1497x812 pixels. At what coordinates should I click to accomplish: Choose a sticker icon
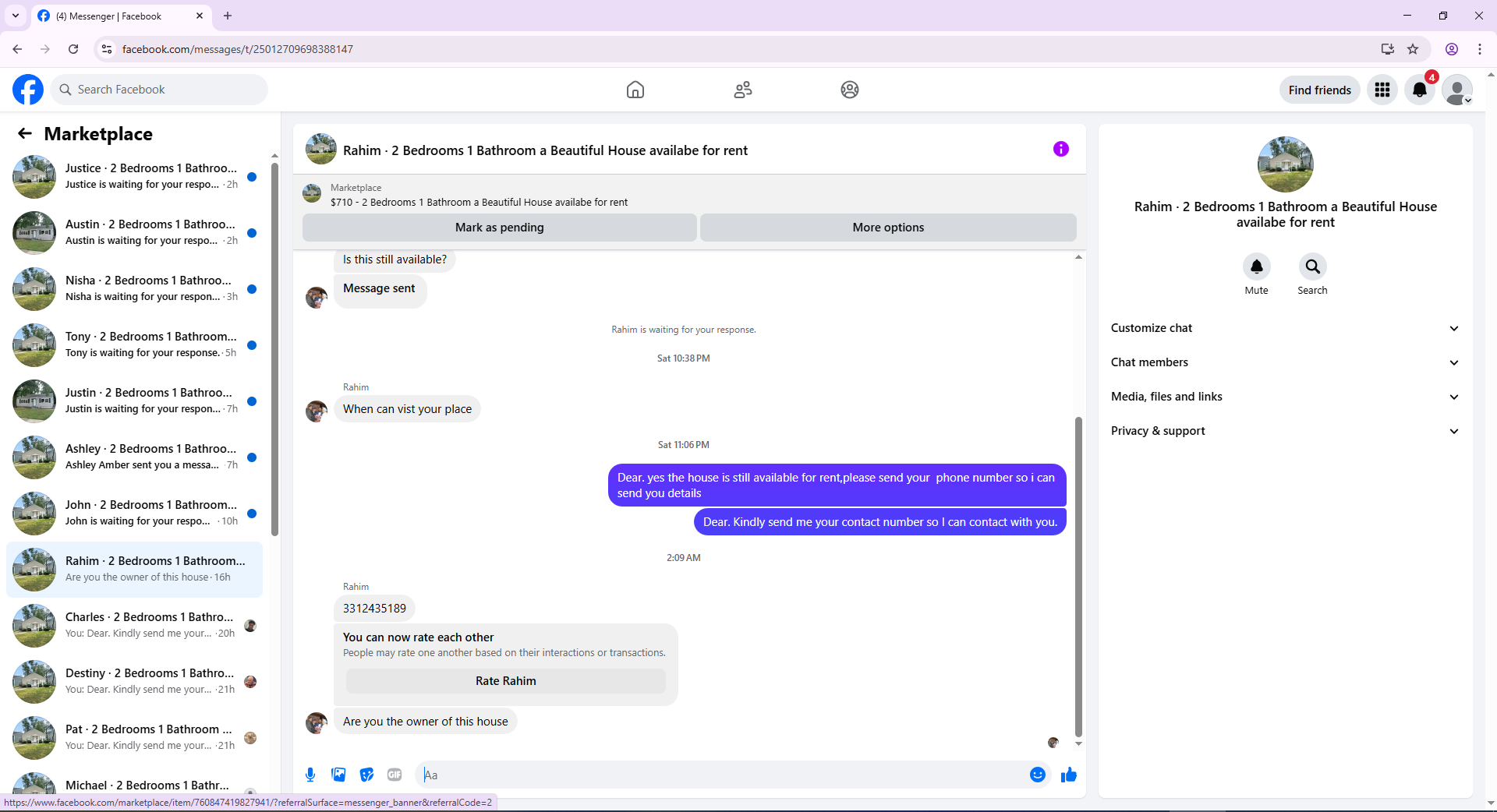(366, 775)
